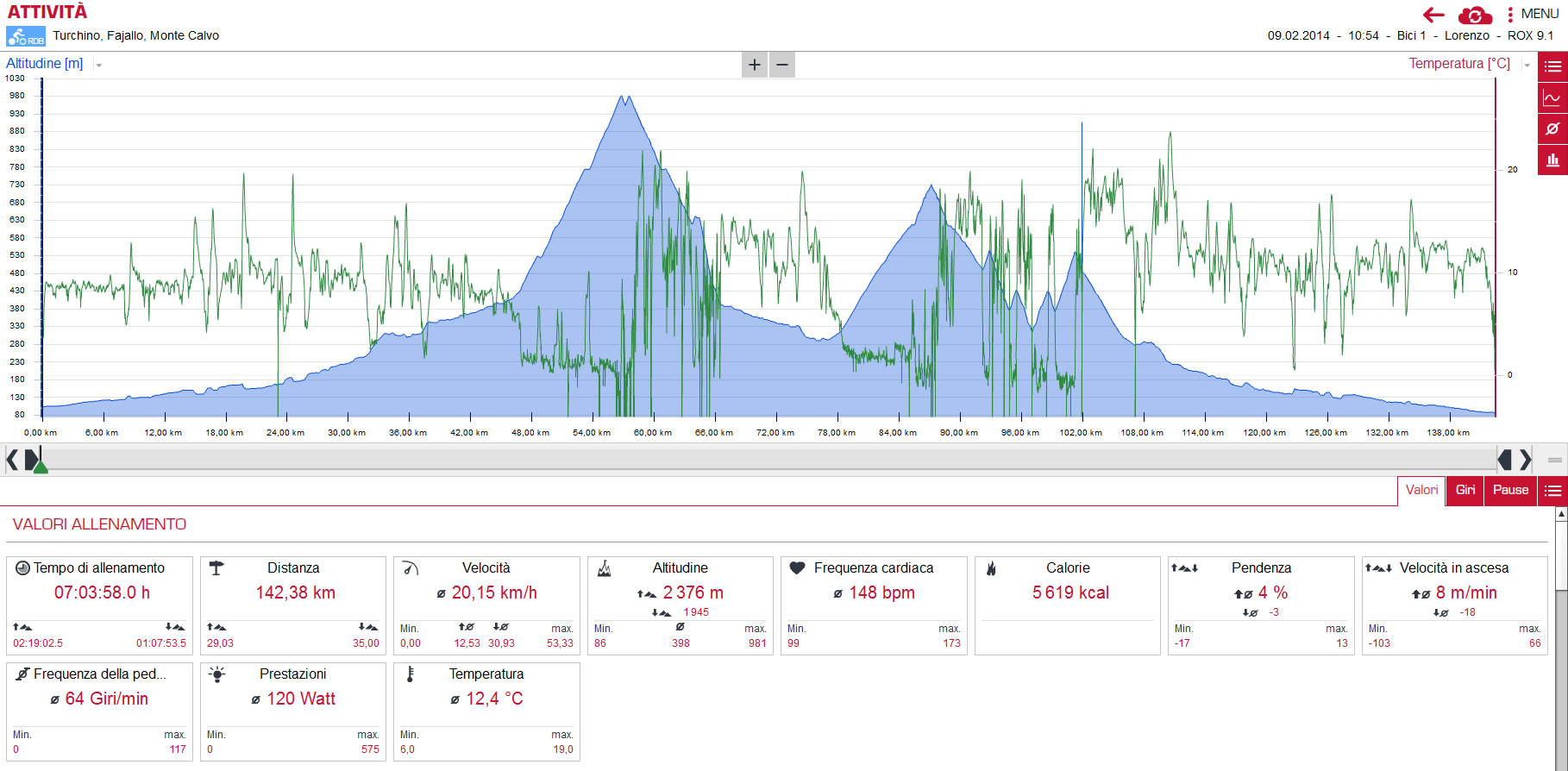
Task: Click the timeline range slider track
Action: click(x=768, y=458)
